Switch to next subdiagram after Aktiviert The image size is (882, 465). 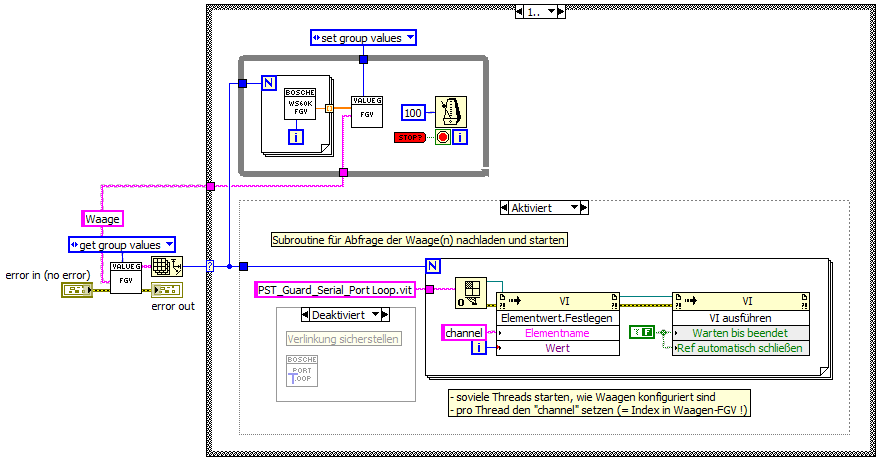coord(584,207)
